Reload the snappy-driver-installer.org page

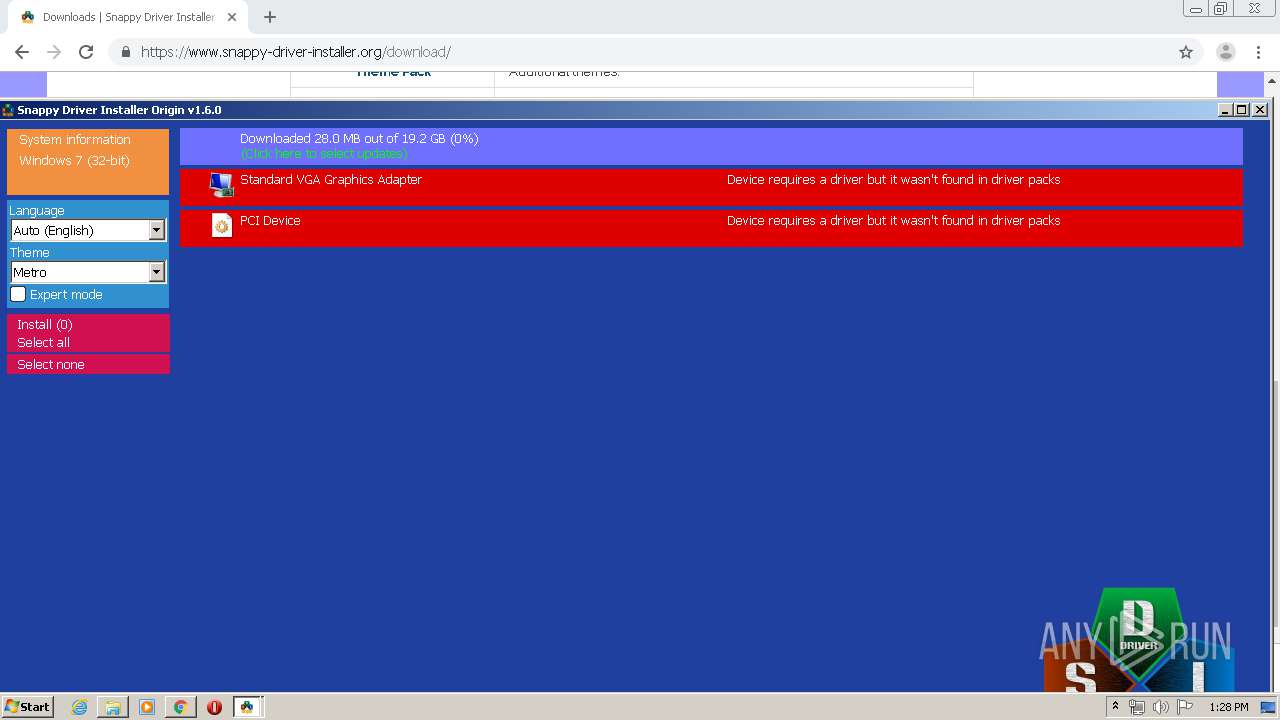pyautogui.click(x=86, y=52)
